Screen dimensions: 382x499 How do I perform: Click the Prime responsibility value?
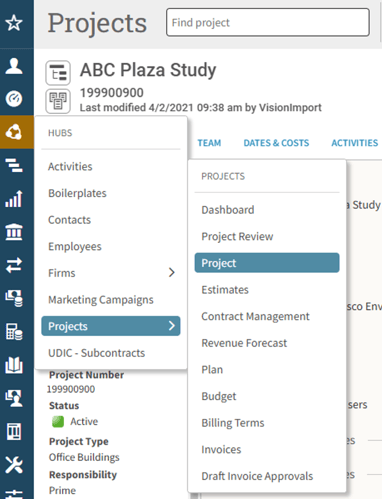pos(62,490)
